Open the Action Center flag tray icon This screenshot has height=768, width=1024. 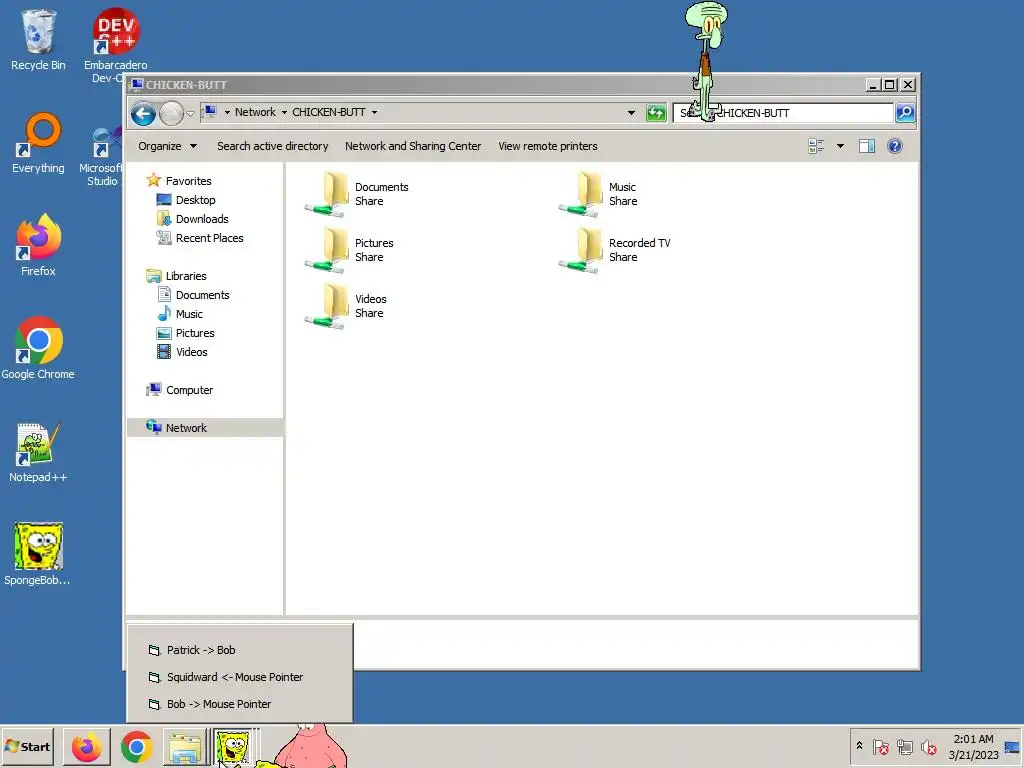881,746
